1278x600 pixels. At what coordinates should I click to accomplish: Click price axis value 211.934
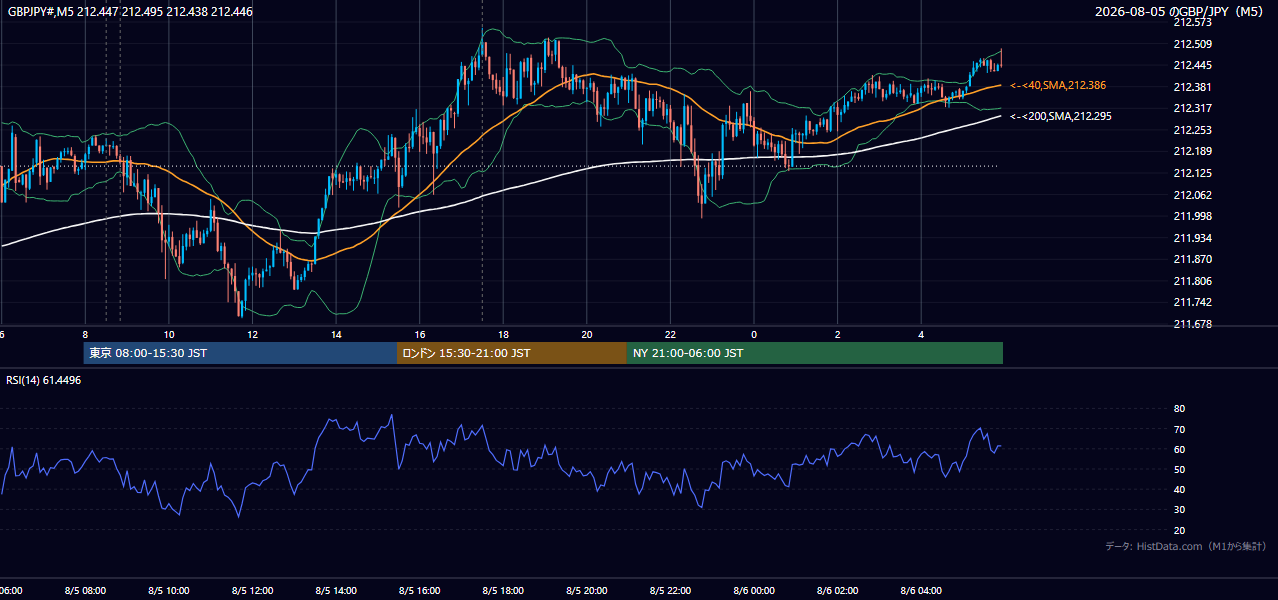[1192, 238]
